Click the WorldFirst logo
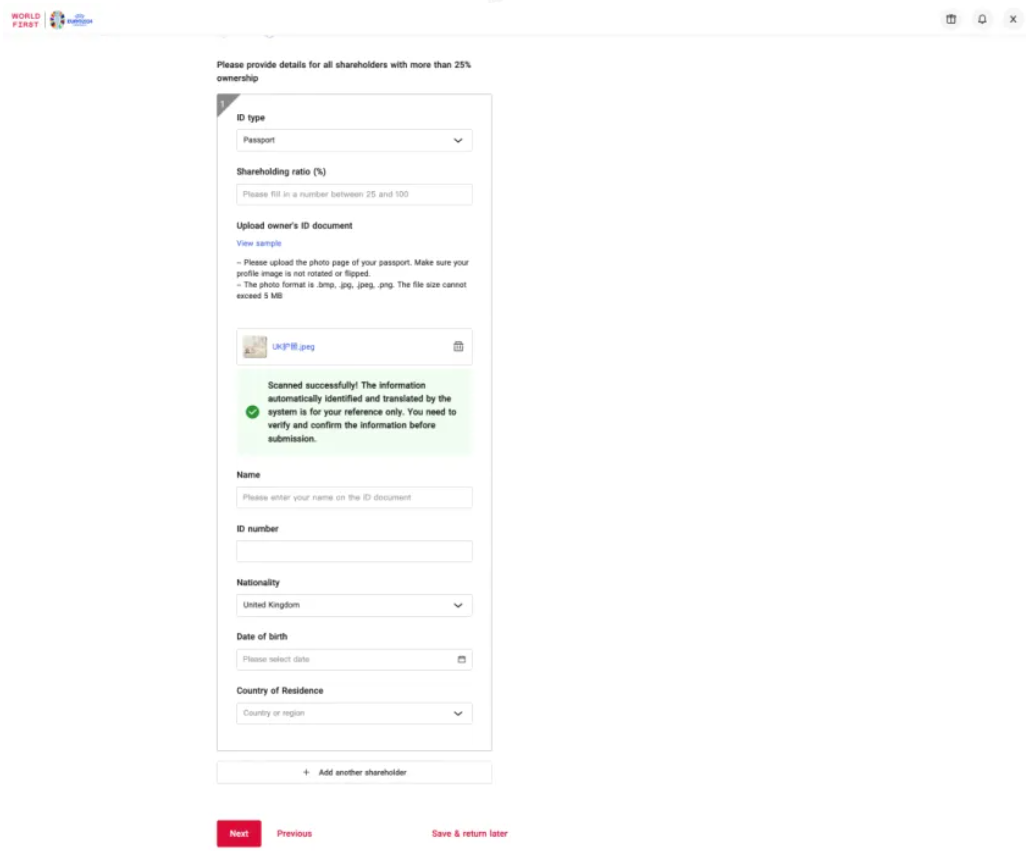Viewport: 1026px width, 851px height. click(26, 19)
